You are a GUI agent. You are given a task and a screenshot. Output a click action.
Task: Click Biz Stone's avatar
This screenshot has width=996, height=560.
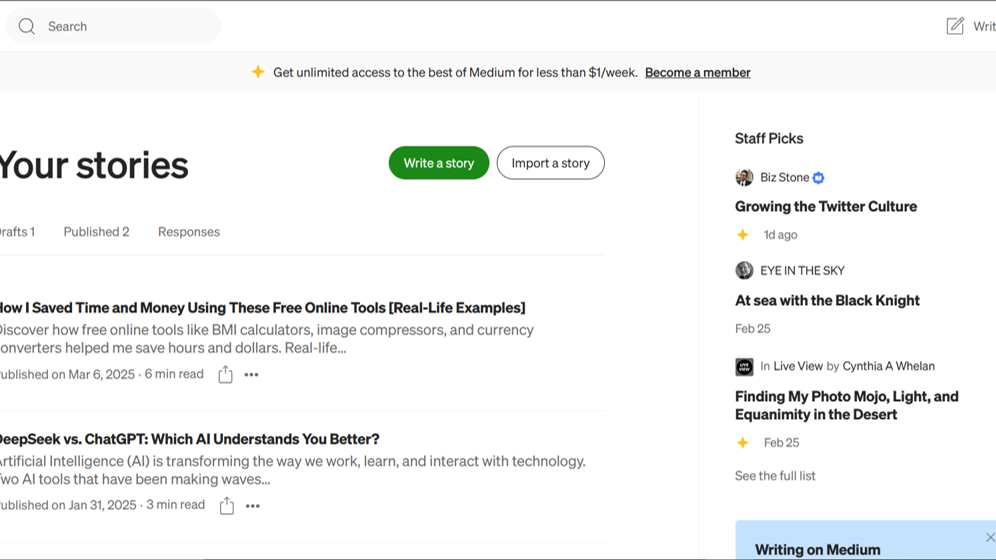pos(744,178)
